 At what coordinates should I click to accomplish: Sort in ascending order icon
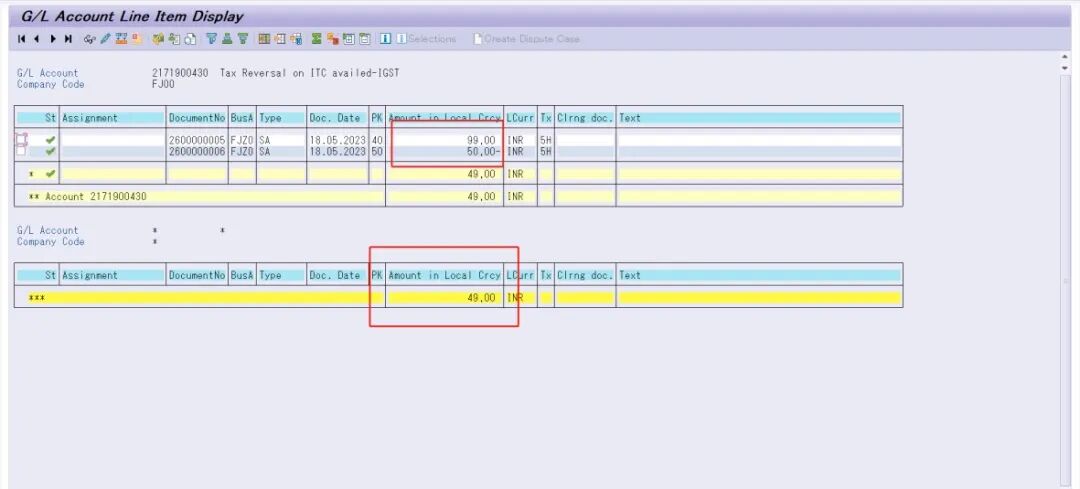(x=227, y=39)
